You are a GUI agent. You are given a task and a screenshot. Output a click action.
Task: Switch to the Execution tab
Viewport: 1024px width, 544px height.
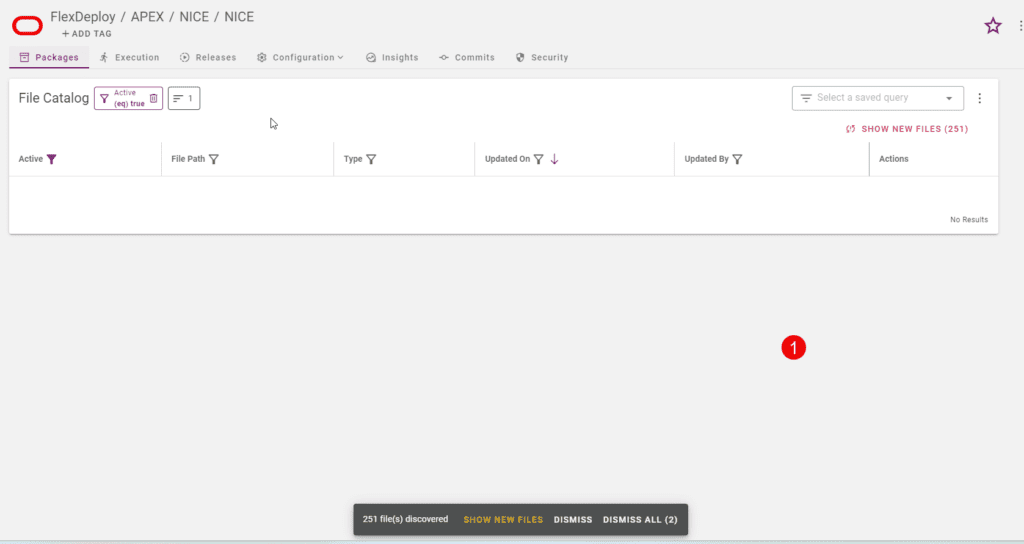click(x=129, y=57)
